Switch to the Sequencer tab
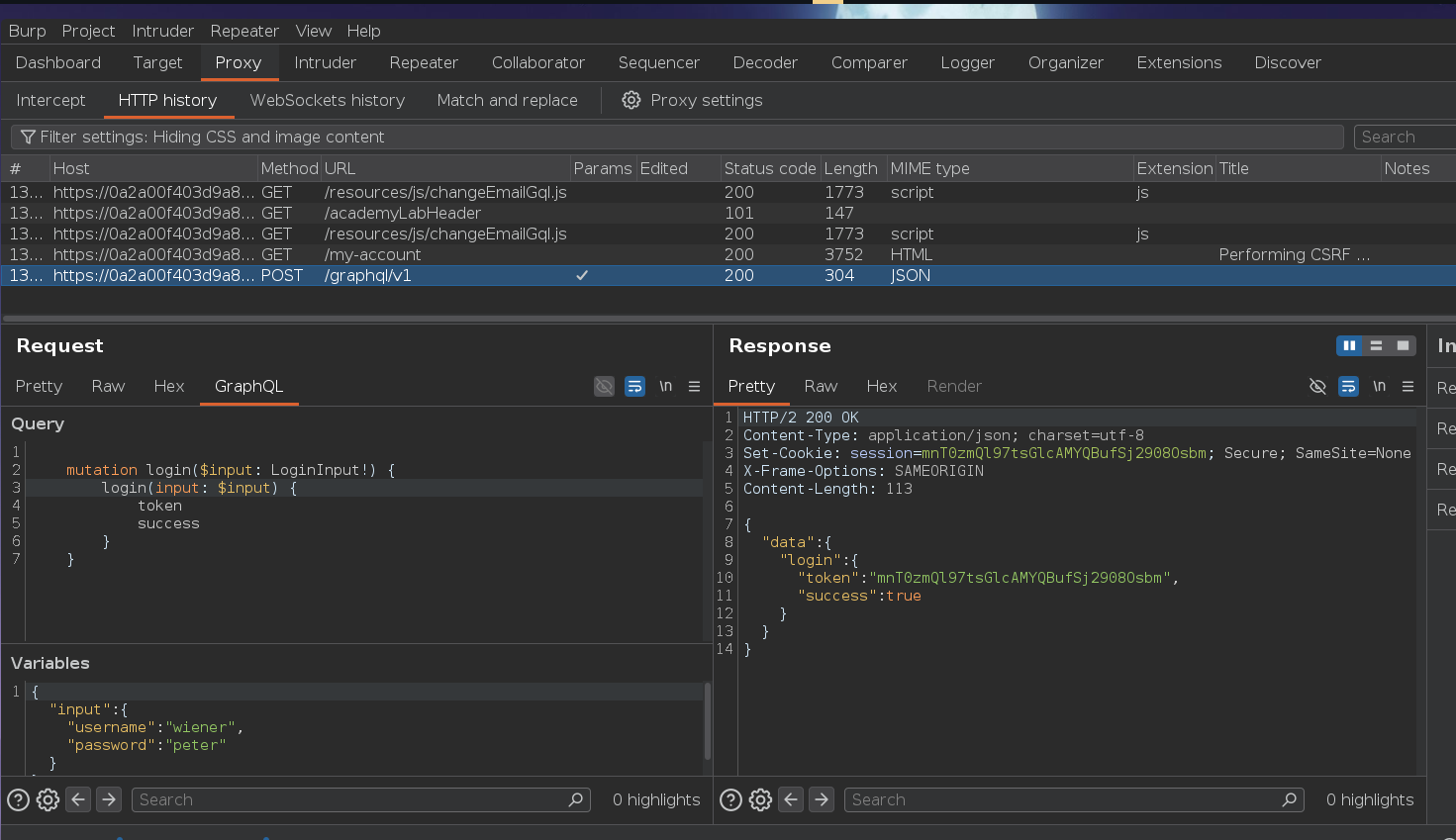This screenshot has width=1456, height=840. [658, 62]
